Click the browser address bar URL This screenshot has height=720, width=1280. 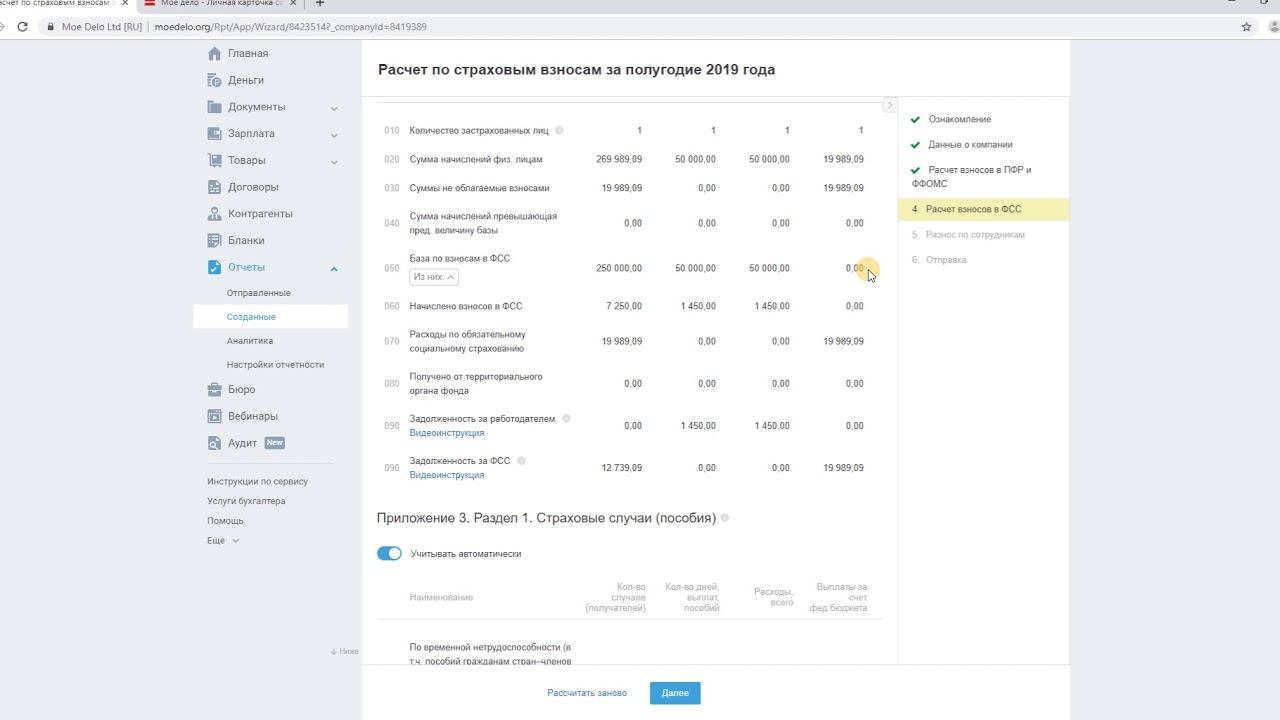(291, 27)
